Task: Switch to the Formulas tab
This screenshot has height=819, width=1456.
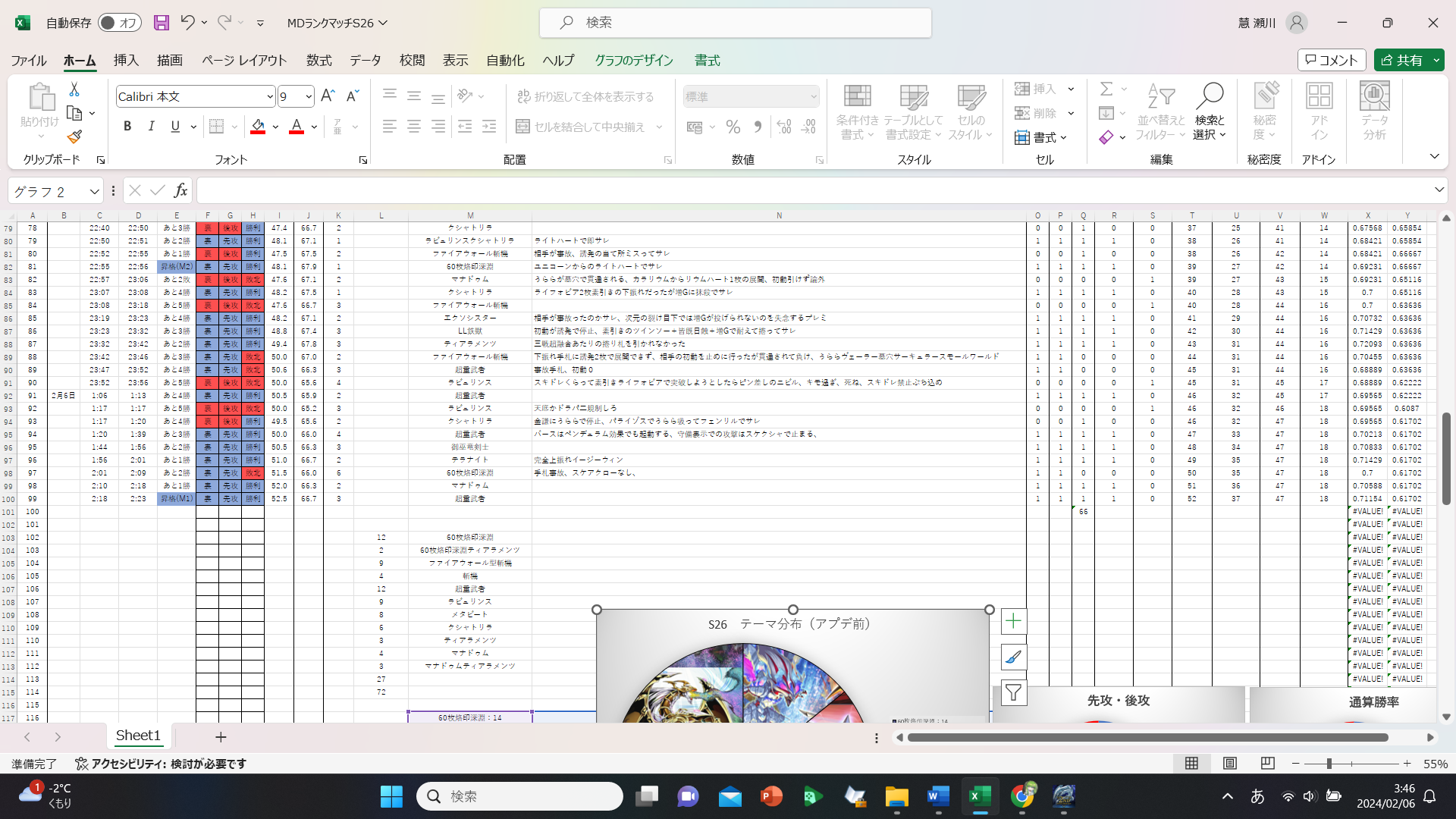Action: (x=318, y=60)
